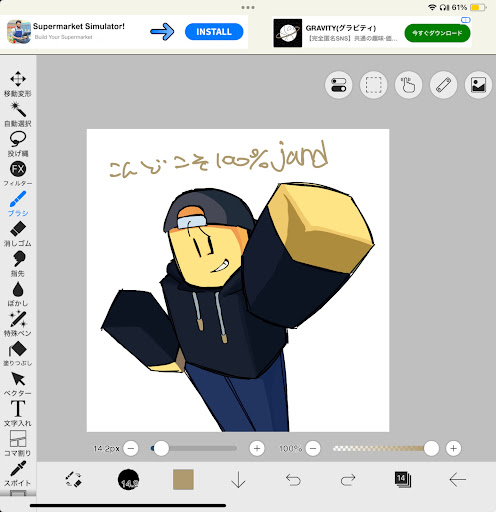Click the "Supermarket Simulator!" ad title

pyautogui.click(x=79, y=26)
